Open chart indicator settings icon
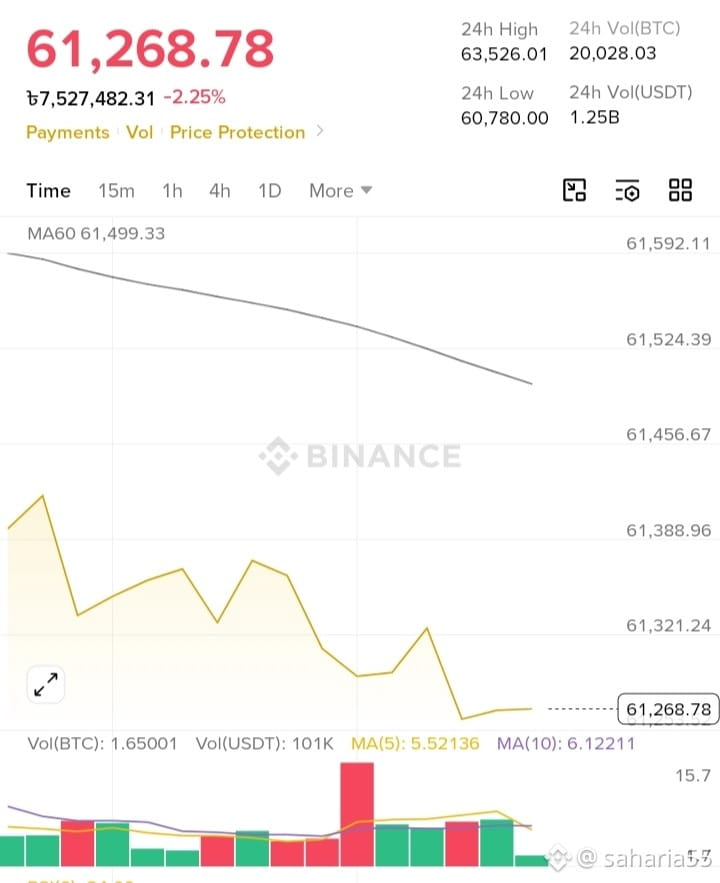The height and width of the screenshot is (883, 720). coord(627,190)
